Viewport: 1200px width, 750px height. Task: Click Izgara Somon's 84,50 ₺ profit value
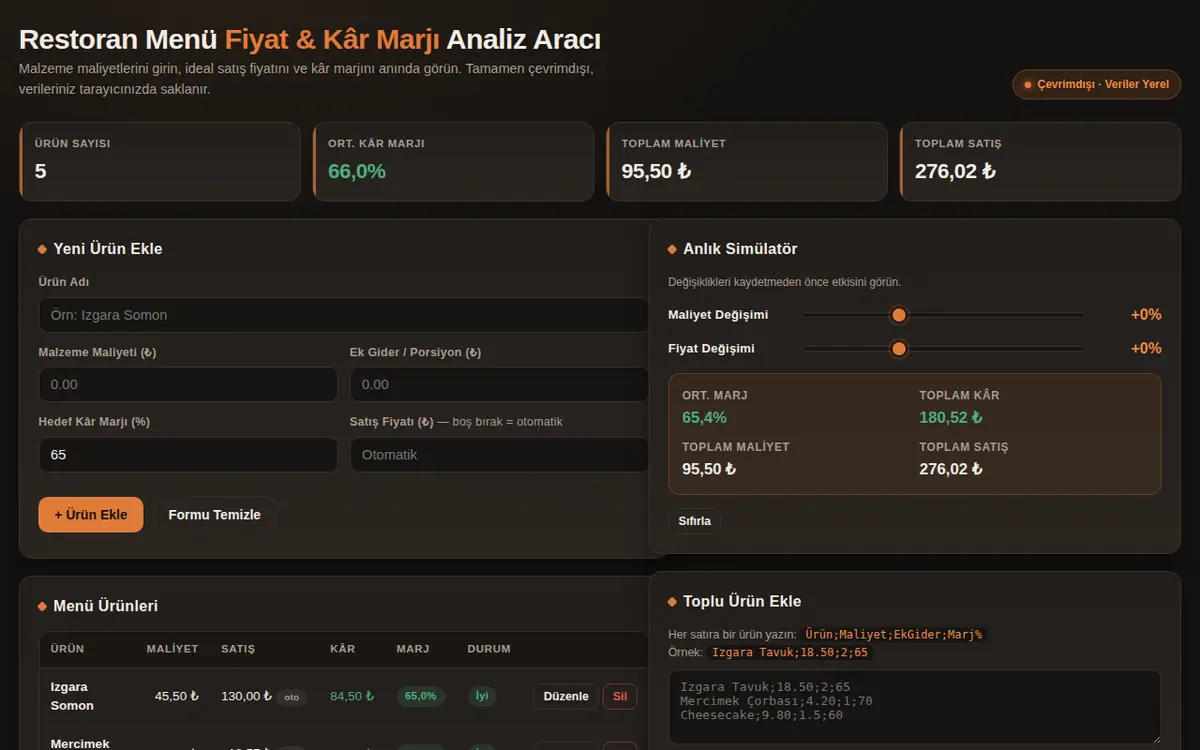352,696
